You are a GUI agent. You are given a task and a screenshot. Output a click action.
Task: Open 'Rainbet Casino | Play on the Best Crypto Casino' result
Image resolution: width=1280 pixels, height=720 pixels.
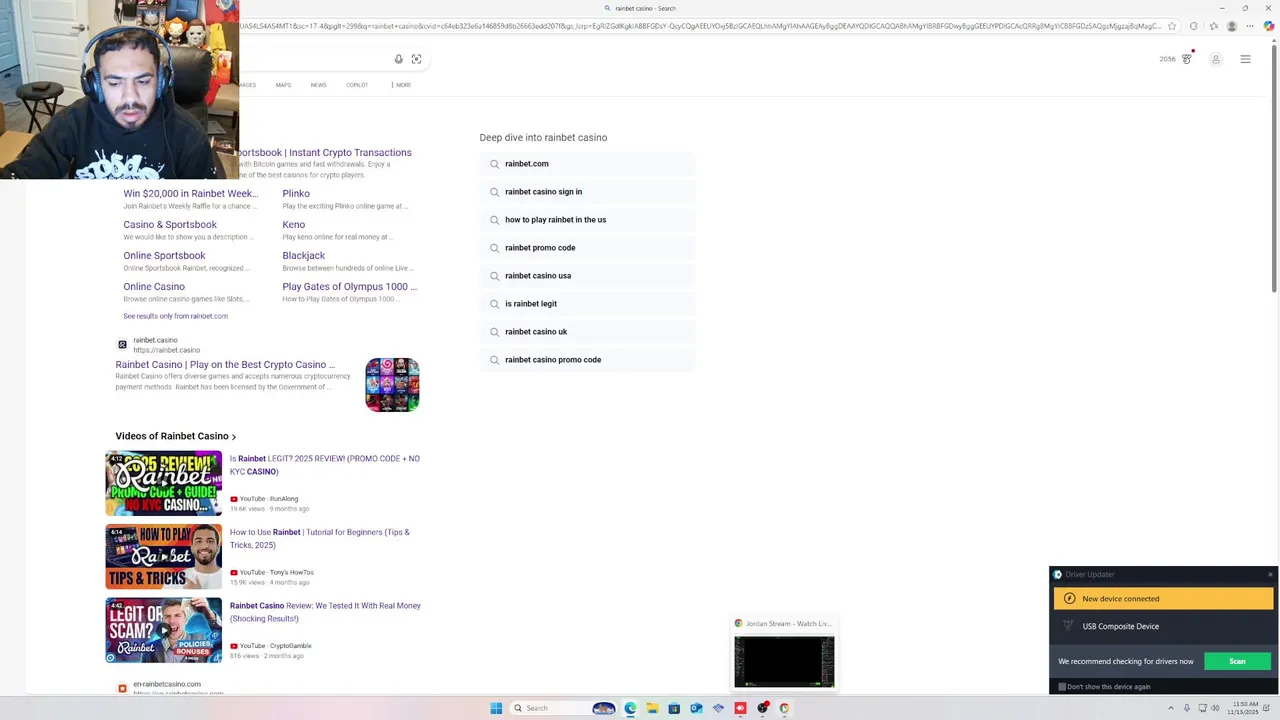coord(225,365)
